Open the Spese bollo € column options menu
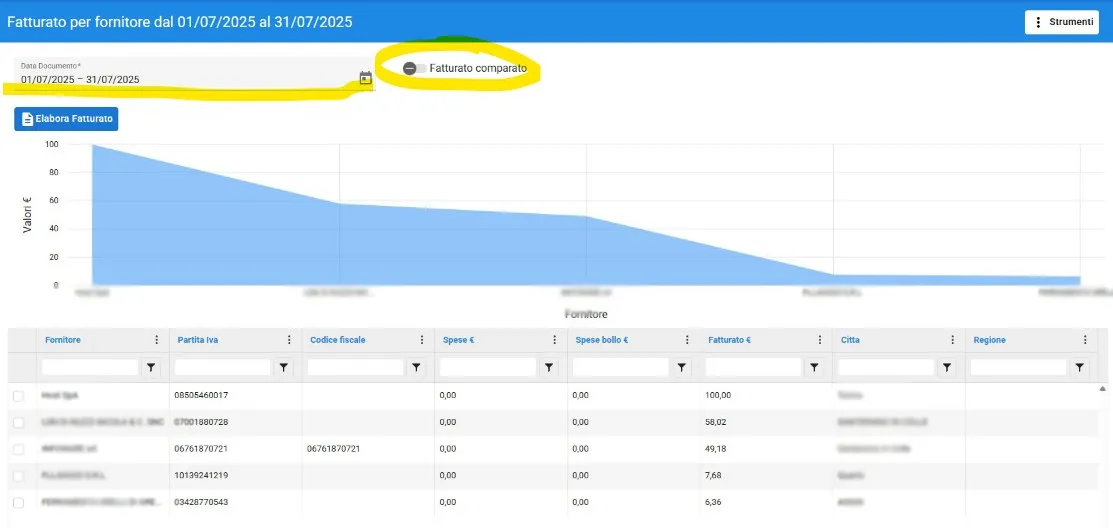The height and width of the screenshot is (528, 1113). coord(687,340)
